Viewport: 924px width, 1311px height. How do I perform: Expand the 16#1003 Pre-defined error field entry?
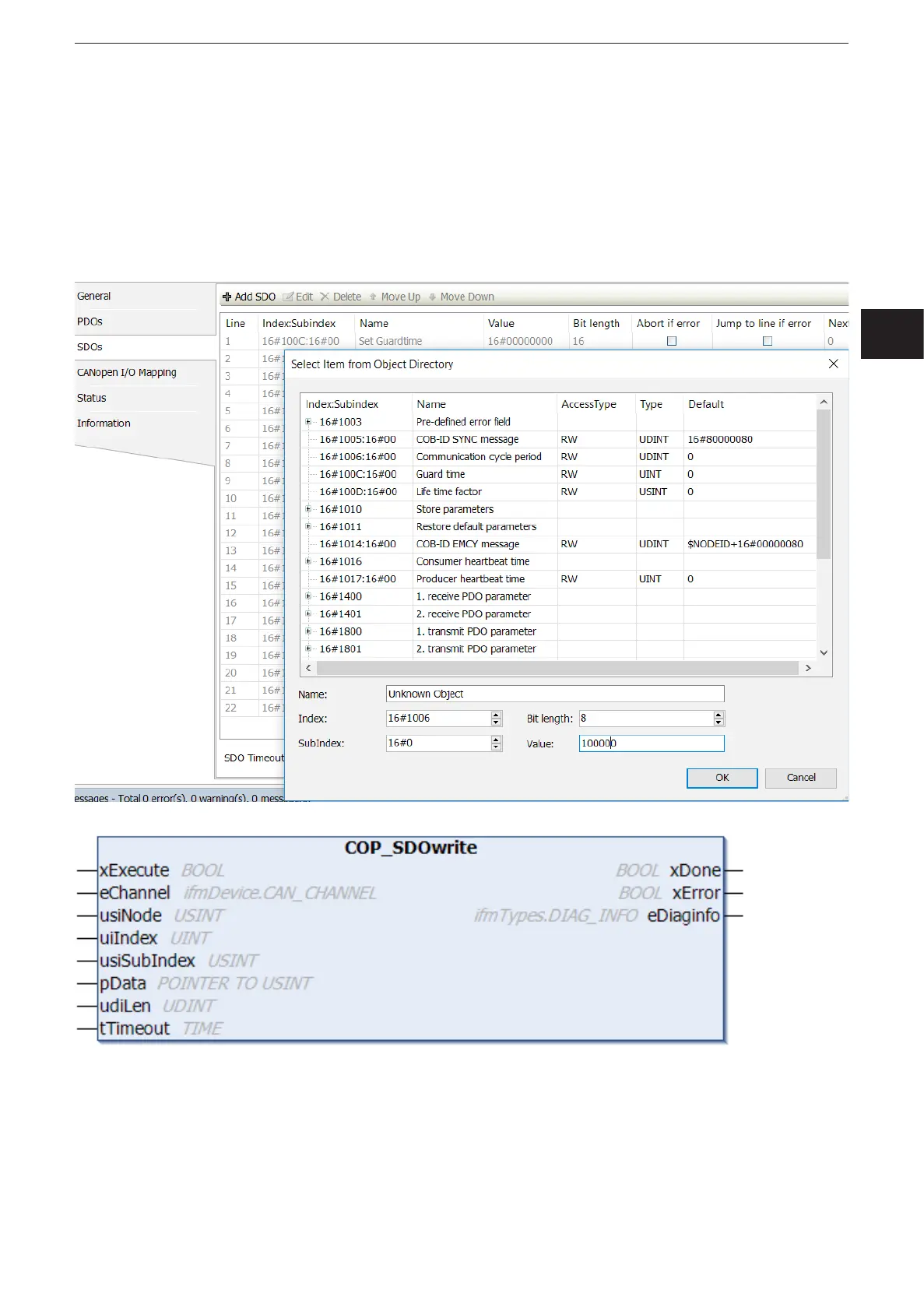tap(308, 422)
